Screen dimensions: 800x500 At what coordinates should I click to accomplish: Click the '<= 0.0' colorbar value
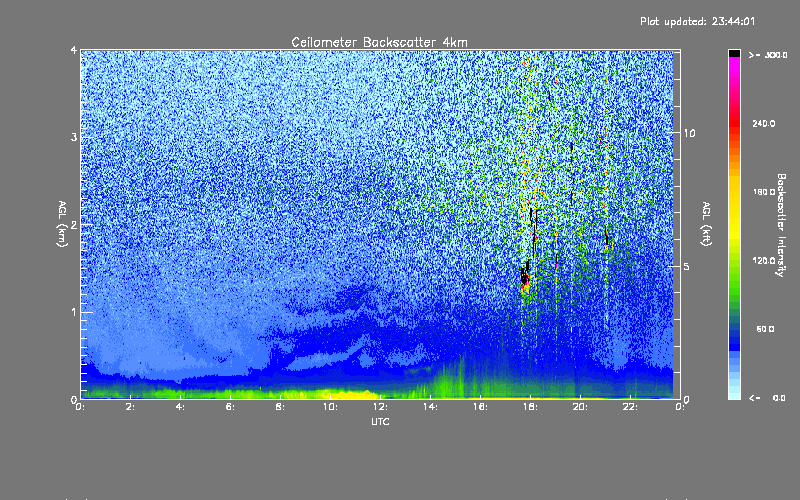767,397
